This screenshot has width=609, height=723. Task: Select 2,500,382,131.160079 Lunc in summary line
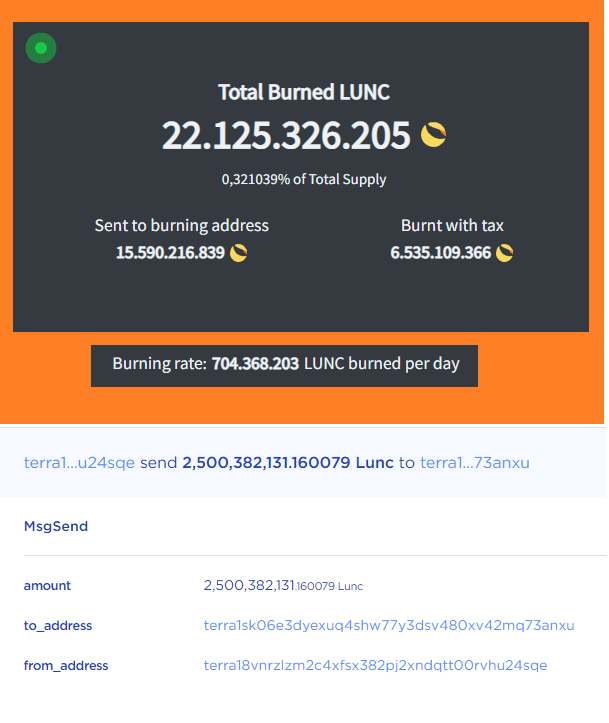click(288, 462)
